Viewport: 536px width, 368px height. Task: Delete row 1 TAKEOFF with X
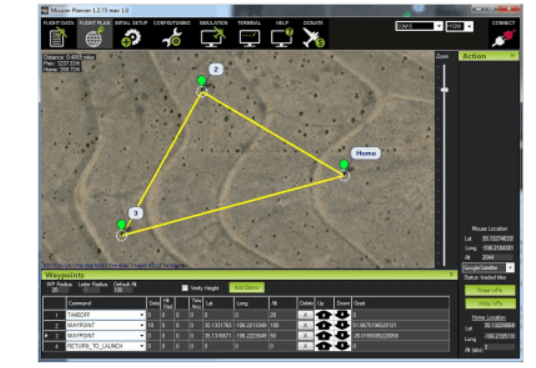(x=305, y=315)
